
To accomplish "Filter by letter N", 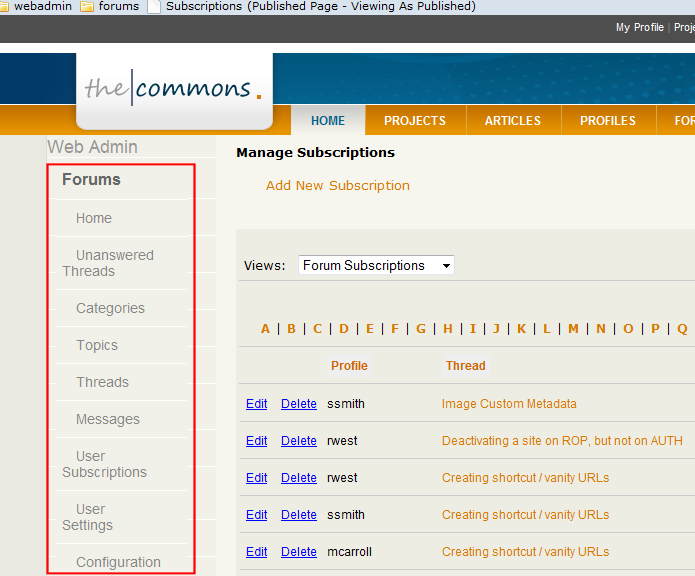I will coord(601,329).
